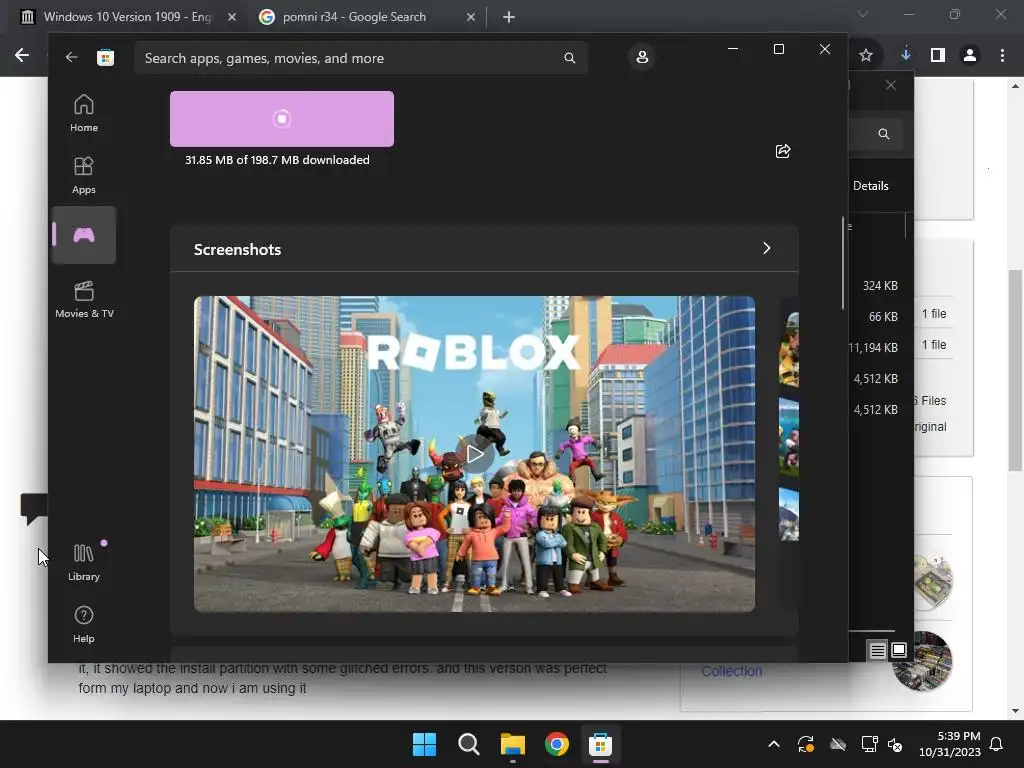
Task: Open Chrome three-dot menu
Action: pos(1002,56)
